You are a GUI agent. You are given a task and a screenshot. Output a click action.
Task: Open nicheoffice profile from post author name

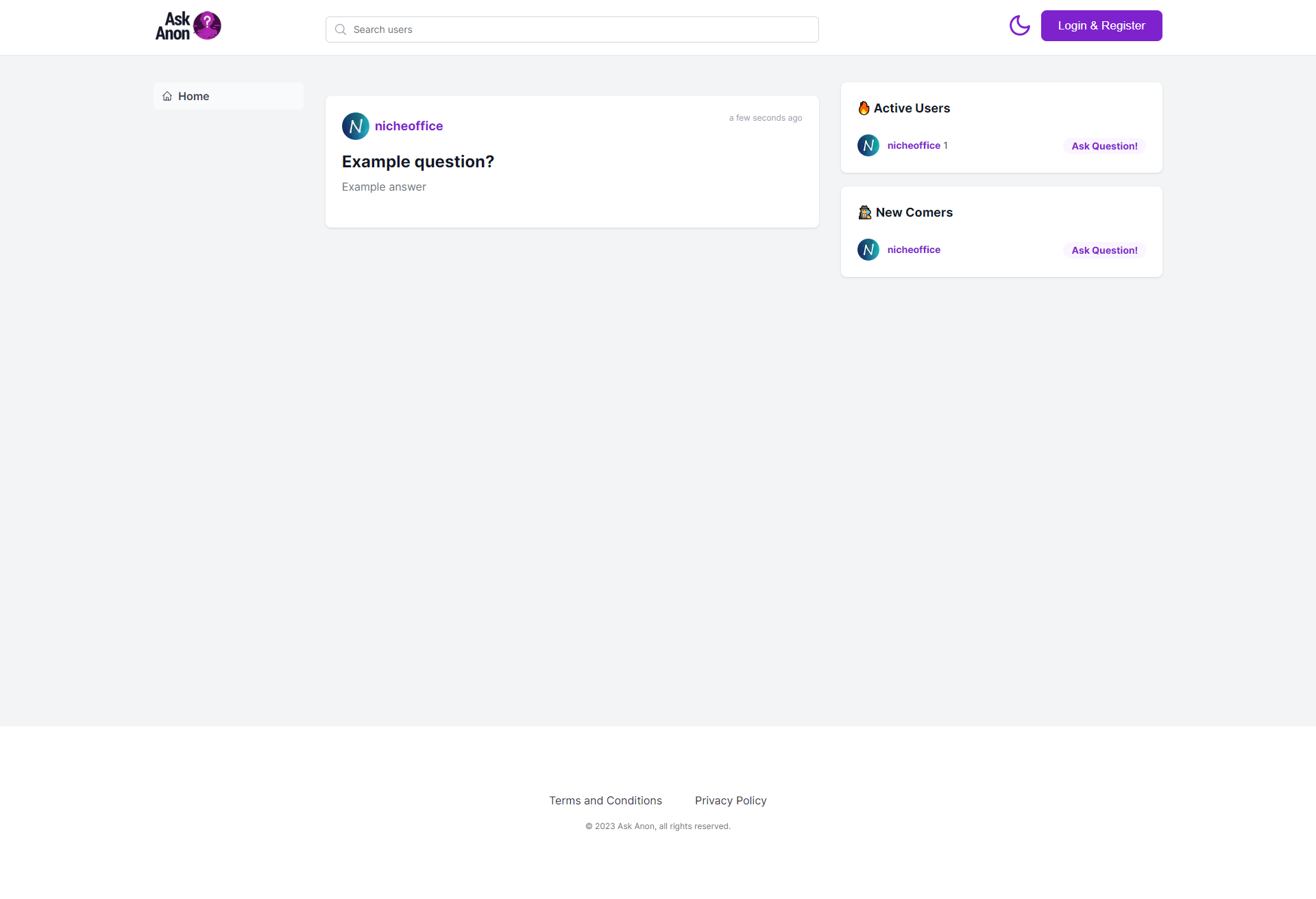(409, 126)
